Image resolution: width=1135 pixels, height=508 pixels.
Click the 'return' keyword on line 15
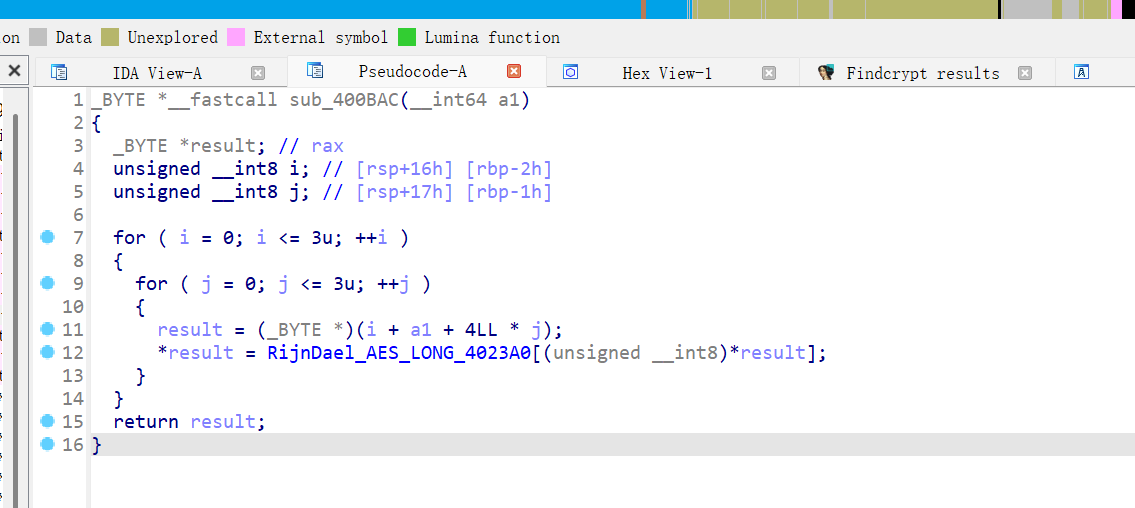146,422
